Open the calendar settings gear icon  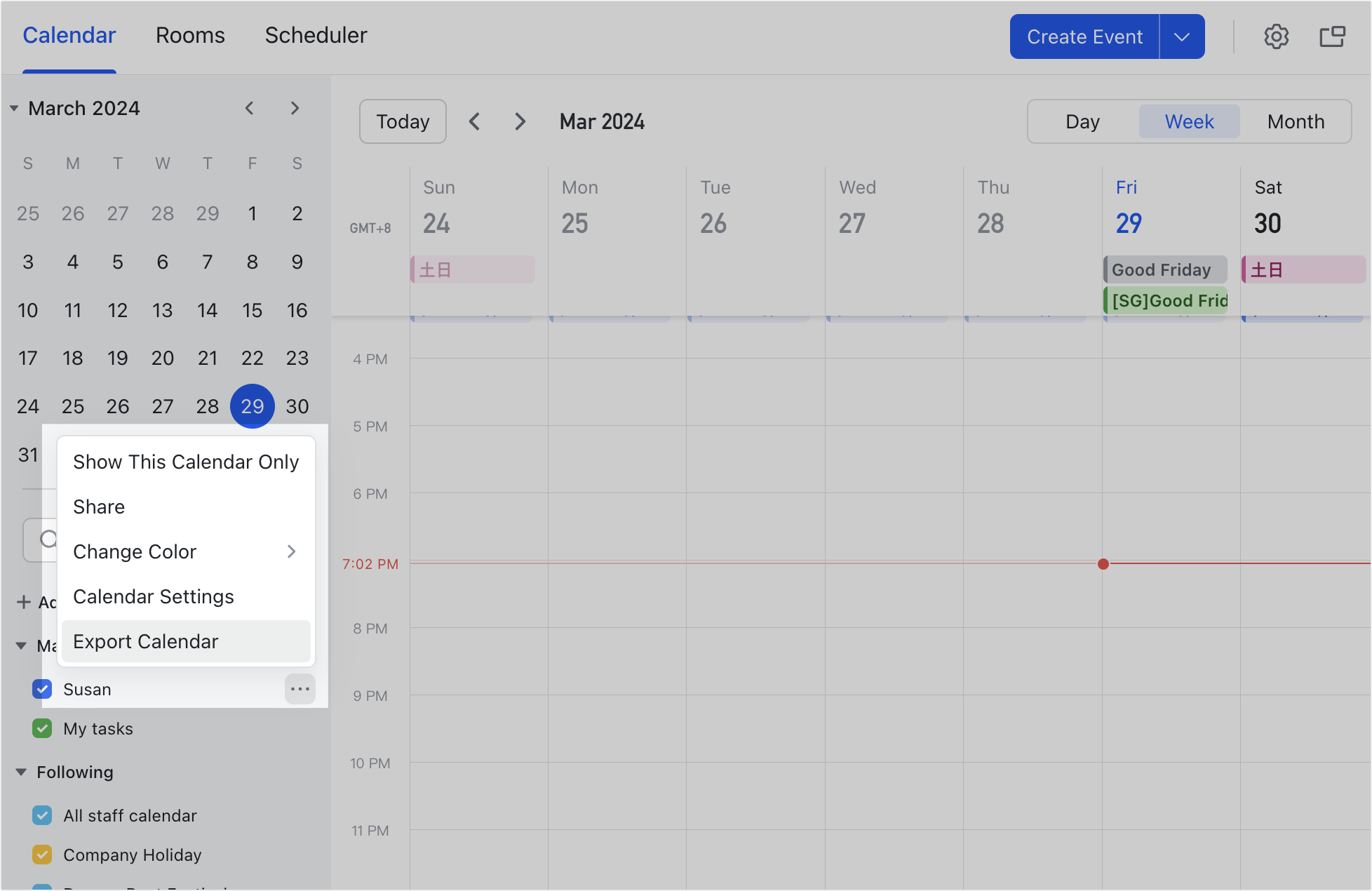1276,36
